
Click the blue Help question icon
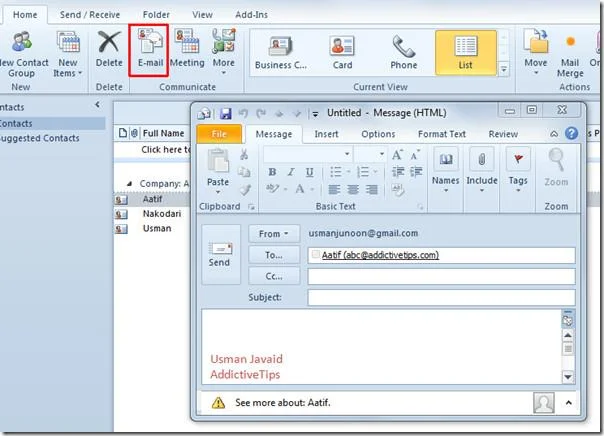(572, 134)
